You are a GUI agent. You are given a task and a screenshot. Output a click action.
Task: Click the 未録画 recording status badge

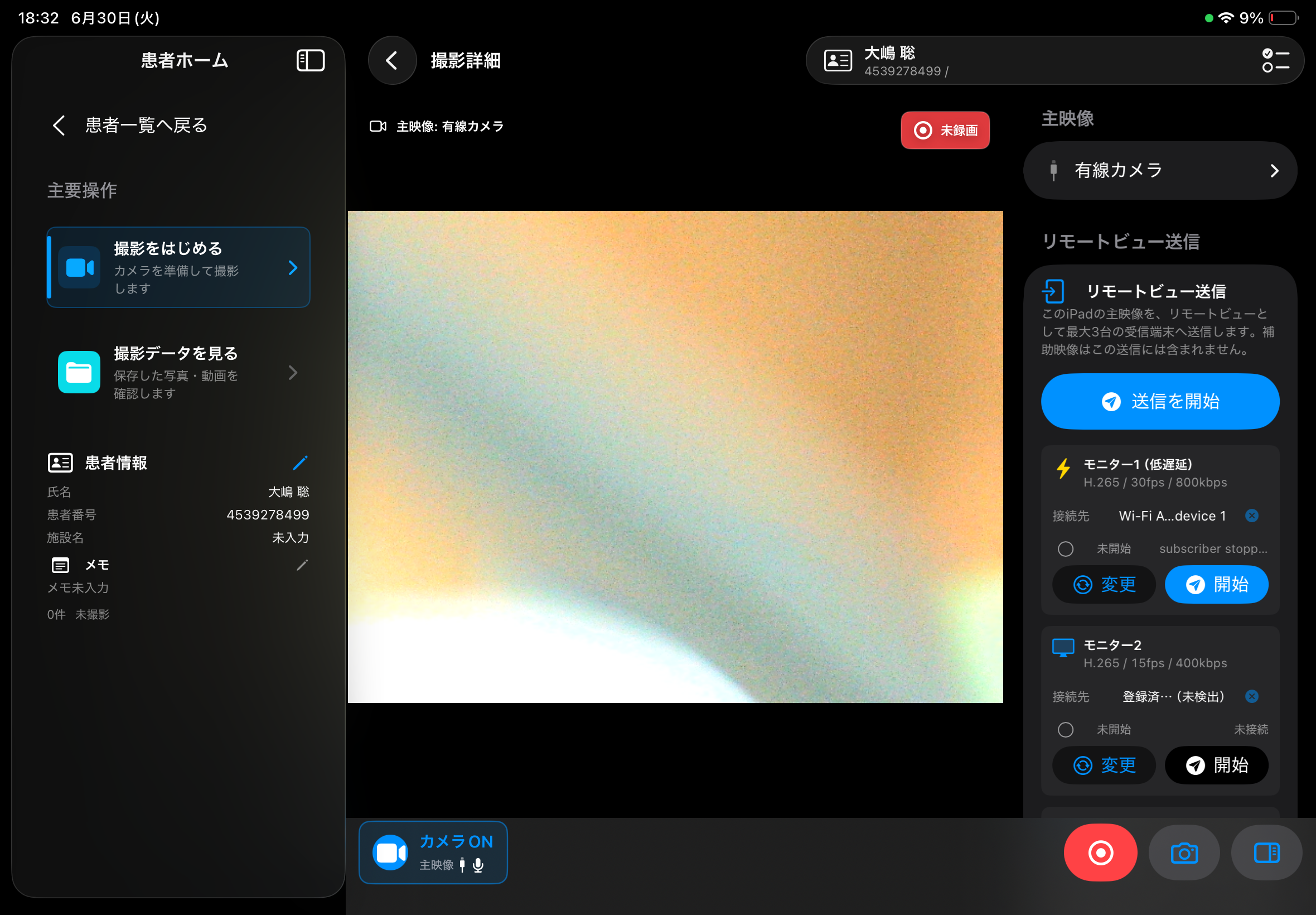(945, 131)
